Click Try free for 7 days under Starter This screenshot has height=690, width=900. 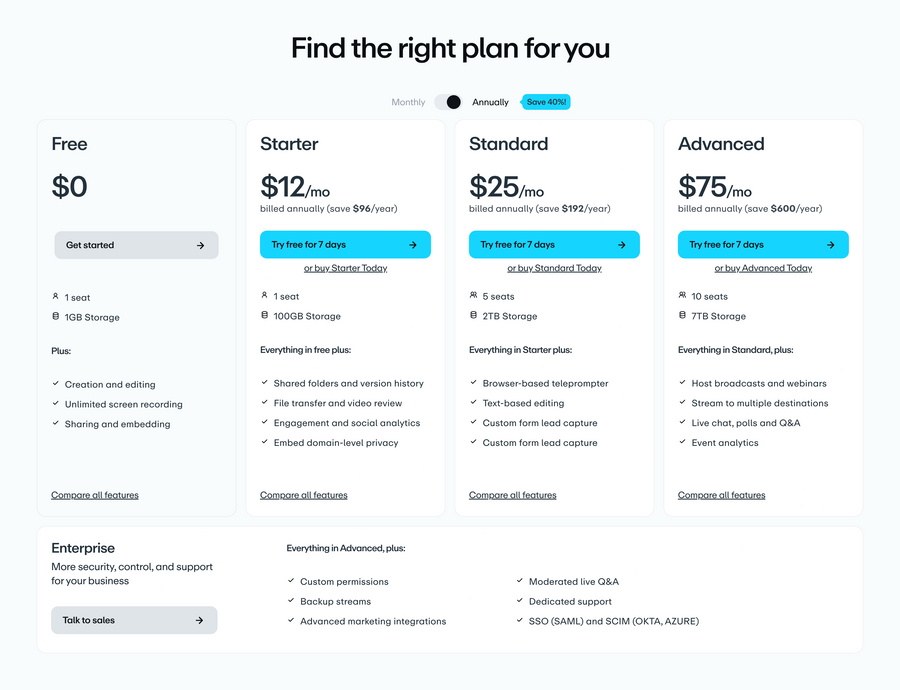click(x=345, y=244)
